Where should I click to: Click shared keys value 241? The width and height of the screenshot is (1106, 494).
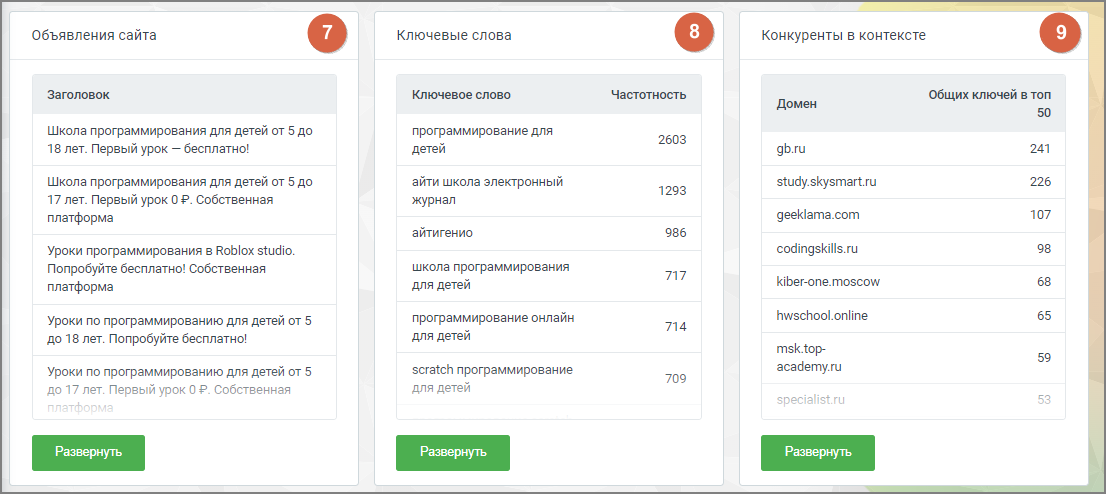click(x=1040, y=148)
